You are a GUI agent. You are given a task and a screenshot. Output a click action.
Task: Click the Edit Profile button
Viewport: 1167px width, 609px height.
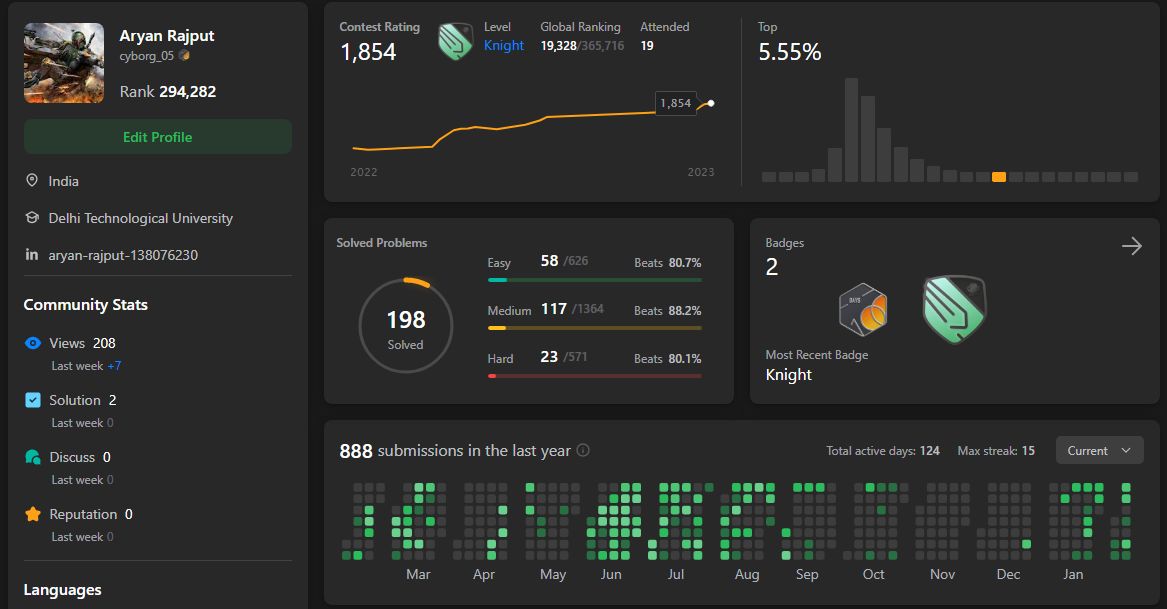[x=158, y=137]
